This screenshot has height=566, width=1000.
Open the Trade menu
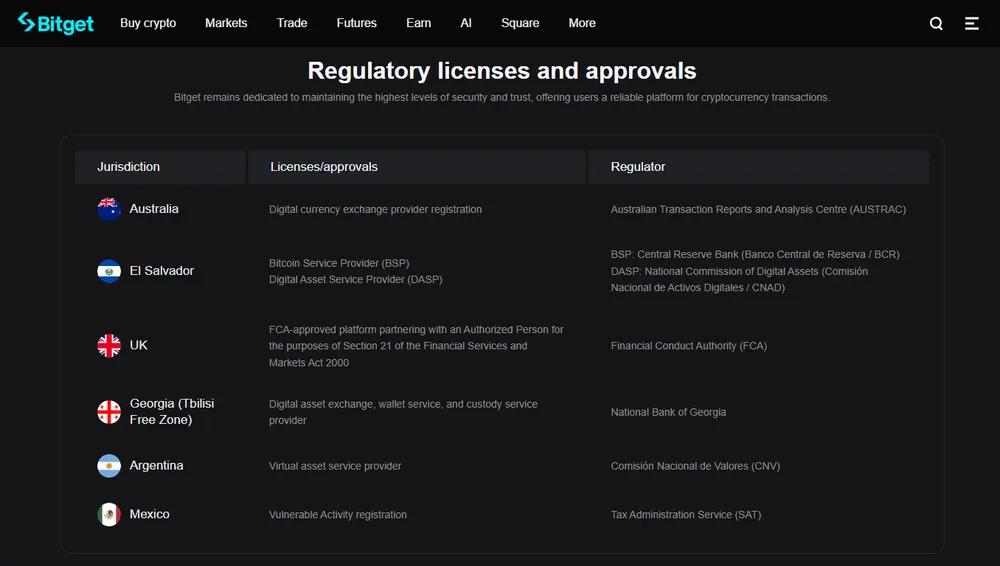292,23
